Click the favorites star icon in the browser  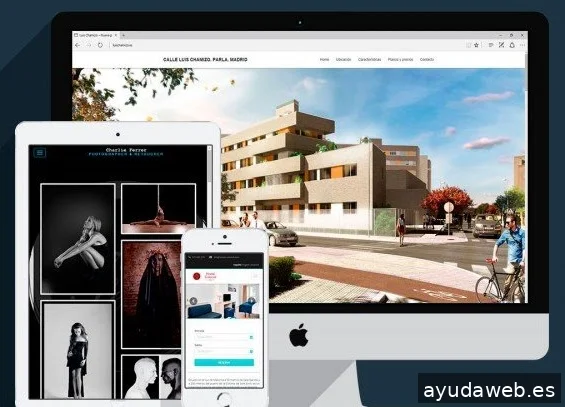coord(477,45)
